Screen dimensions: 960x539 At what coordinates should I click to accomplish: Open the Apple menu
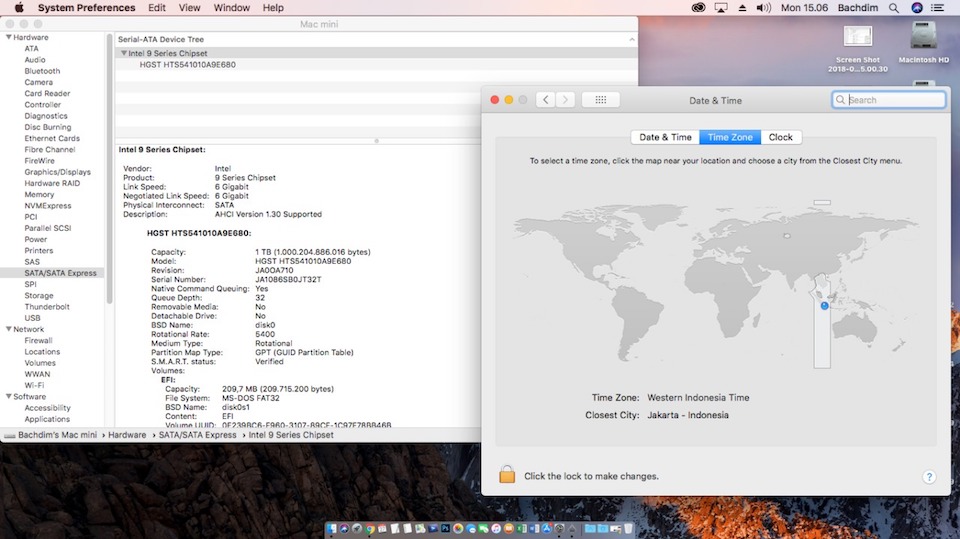19,7
